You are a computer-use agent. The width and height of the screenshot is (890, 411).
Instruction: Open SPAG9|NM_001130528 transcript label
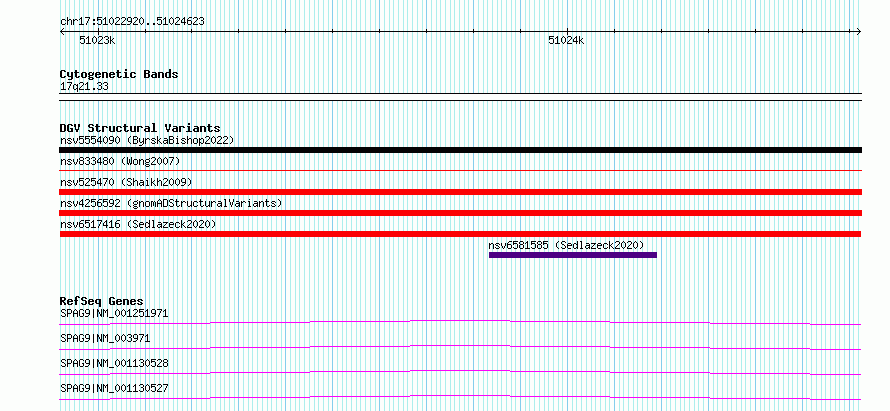coord(114,363)
